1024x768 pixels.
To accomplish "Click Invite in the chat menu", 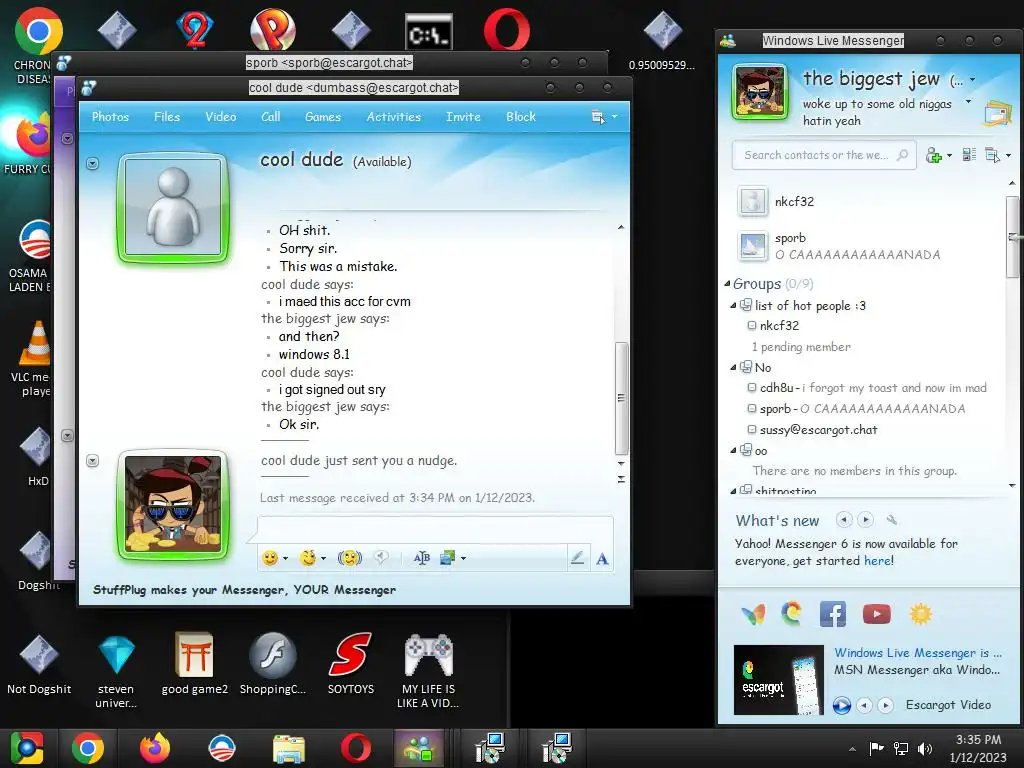I will coord(463,117).
